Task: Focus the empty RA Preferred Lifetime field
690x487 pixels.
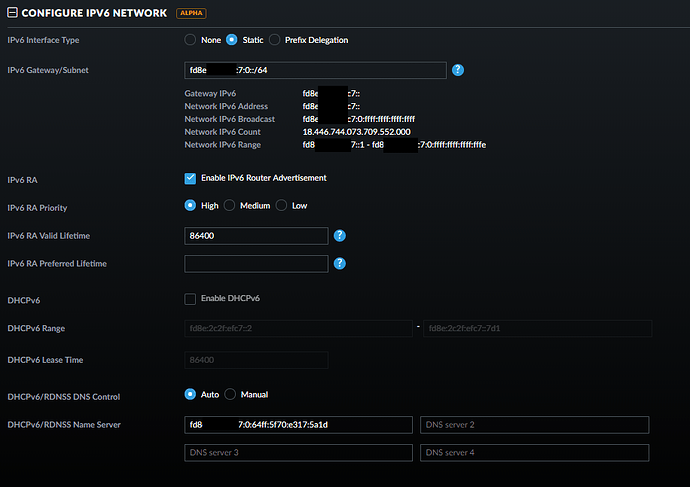Action: tap(256, 264)
